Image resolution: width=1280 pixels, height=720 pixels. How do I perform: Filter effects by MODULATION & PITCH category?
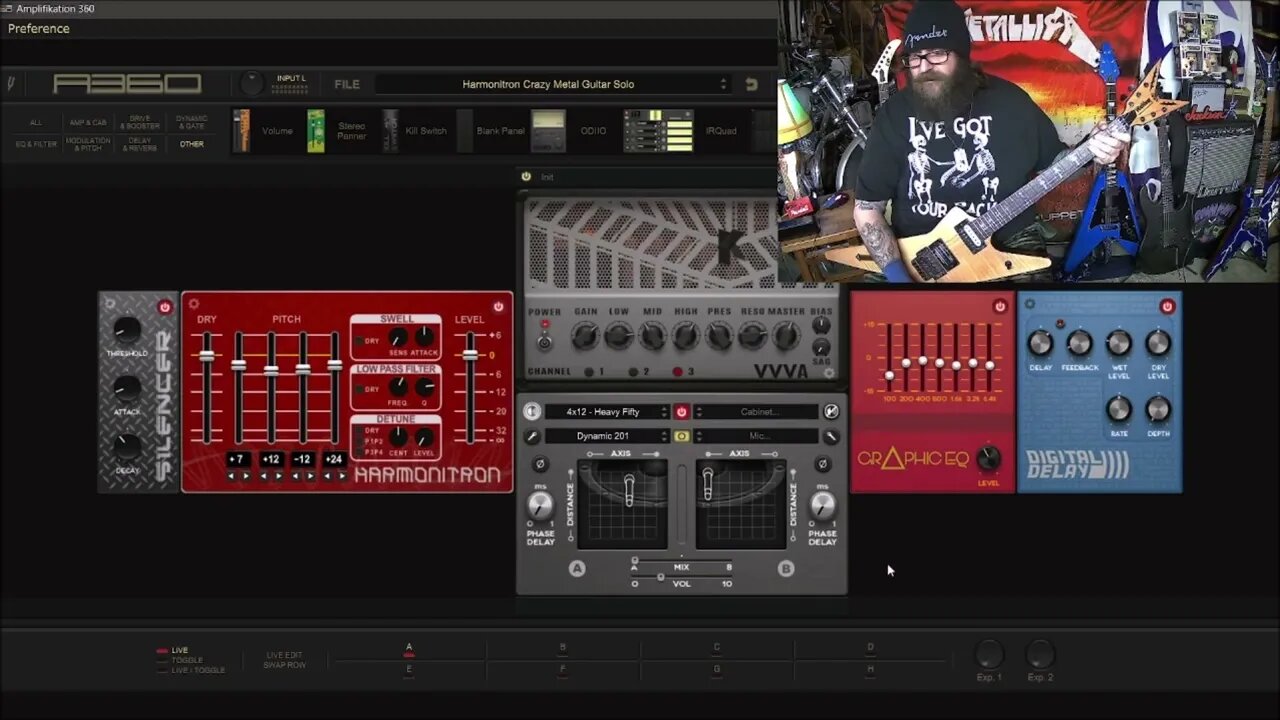[x=88, y=144]
